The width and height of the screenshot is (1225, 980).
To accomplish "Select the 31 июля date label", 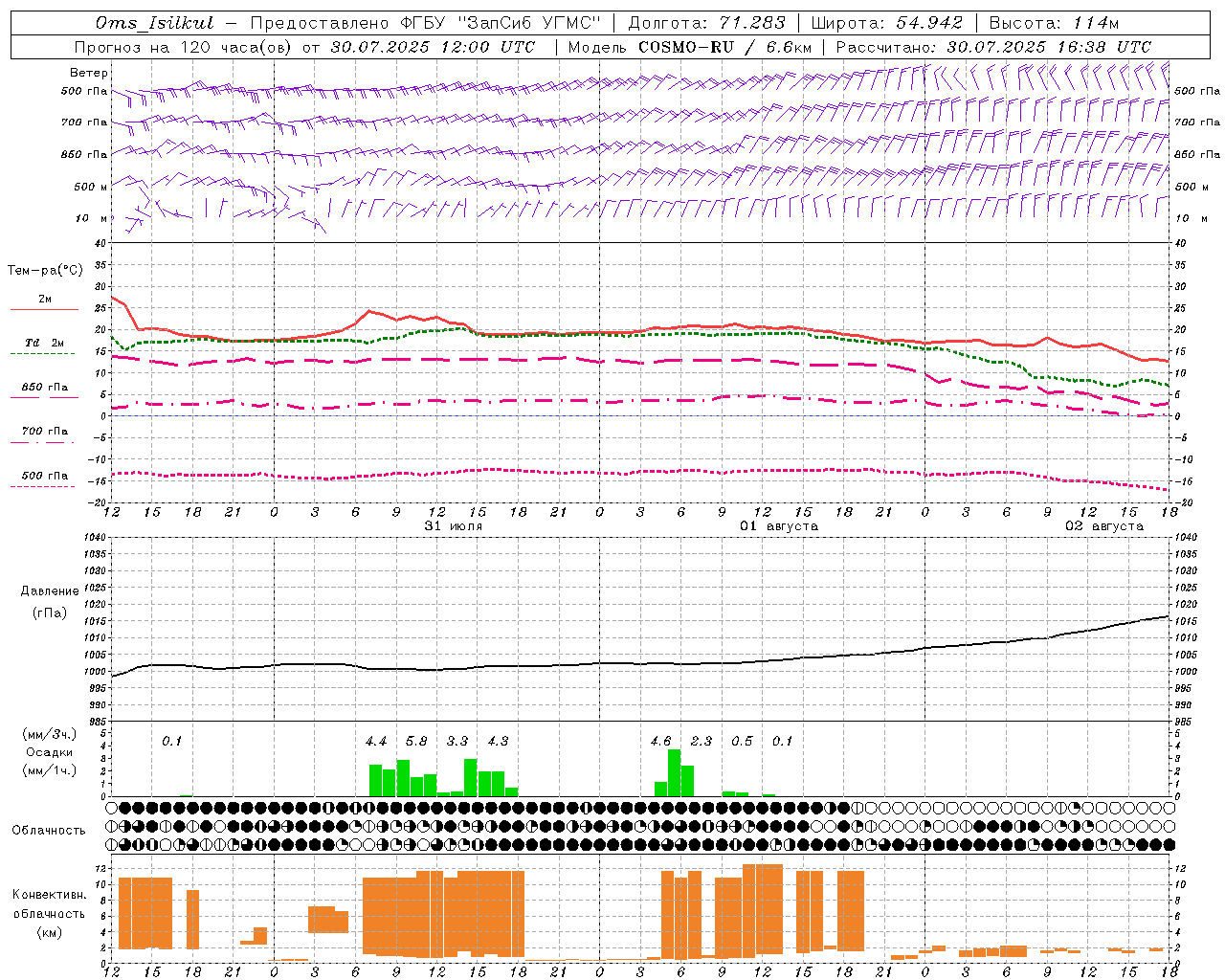I will point(453,526).
